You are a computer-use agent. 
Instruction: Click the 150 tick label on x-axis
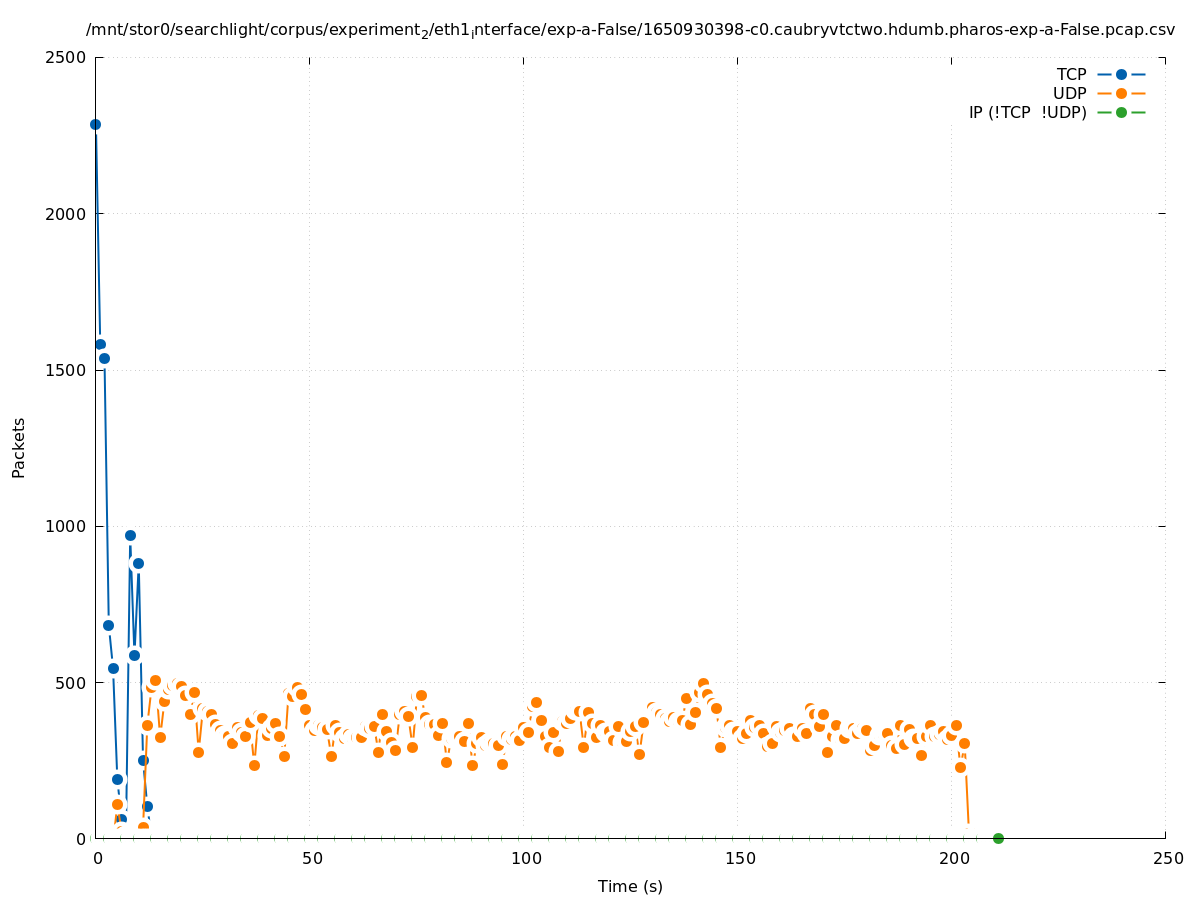pos(738,858)
